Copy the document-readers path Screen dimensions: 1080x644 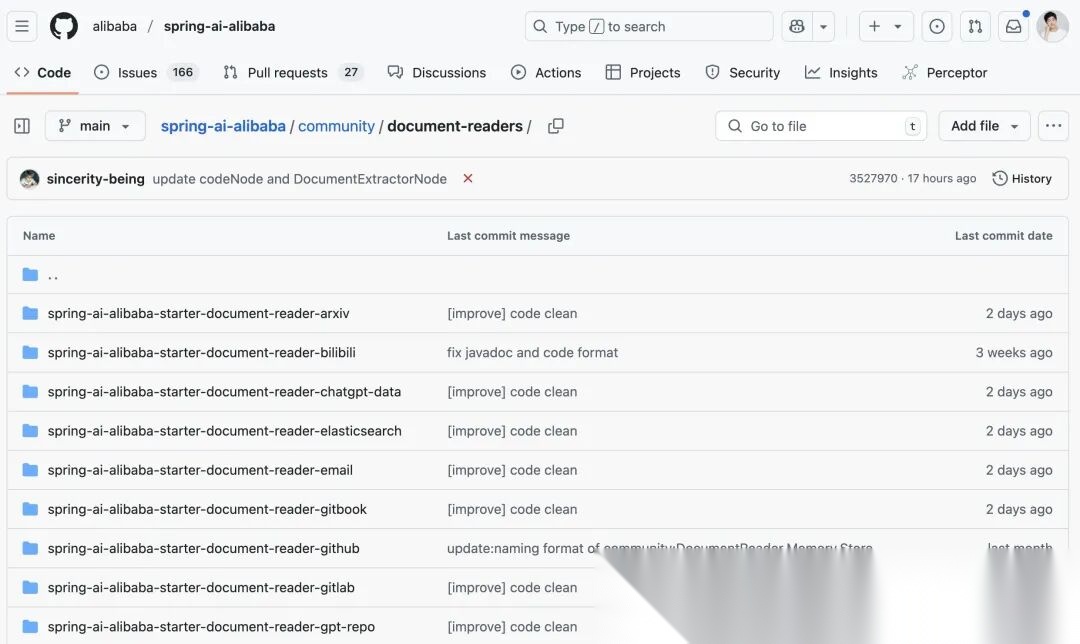(x=556, y=126)
